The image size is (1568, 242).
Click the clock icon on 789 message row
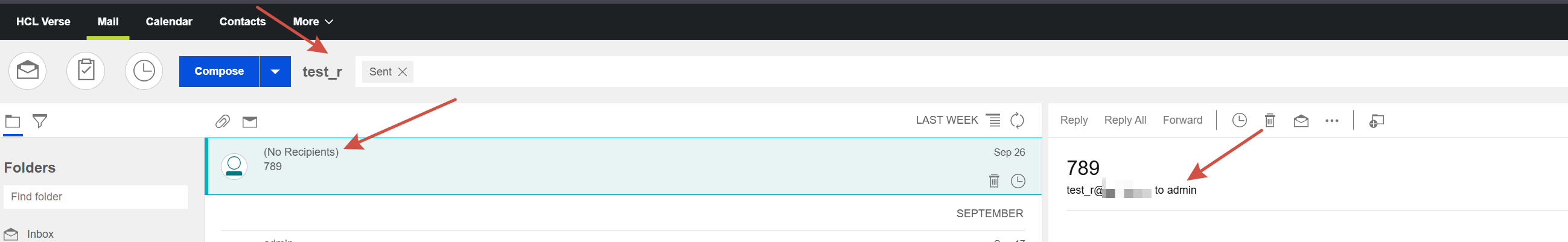1018,180
